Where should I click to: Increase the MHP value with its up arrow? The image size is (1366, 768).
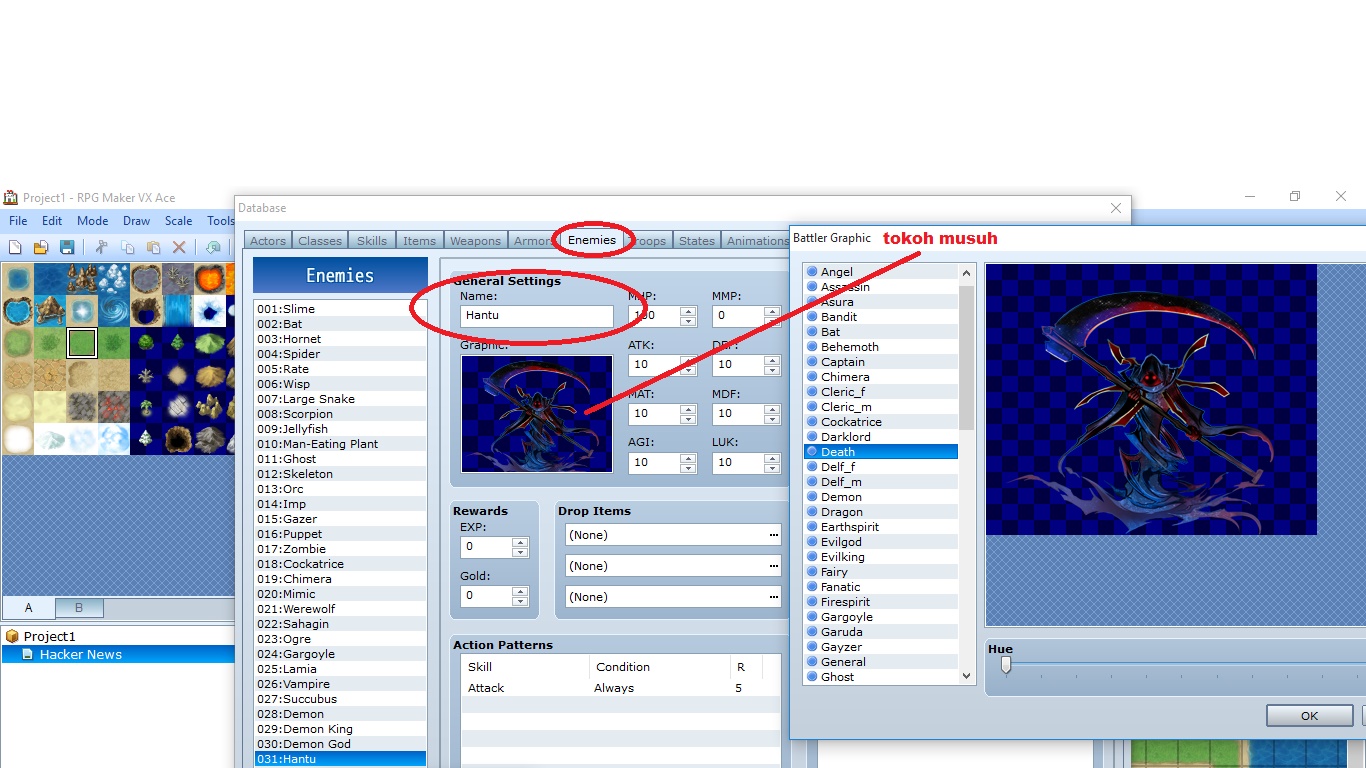688,310
